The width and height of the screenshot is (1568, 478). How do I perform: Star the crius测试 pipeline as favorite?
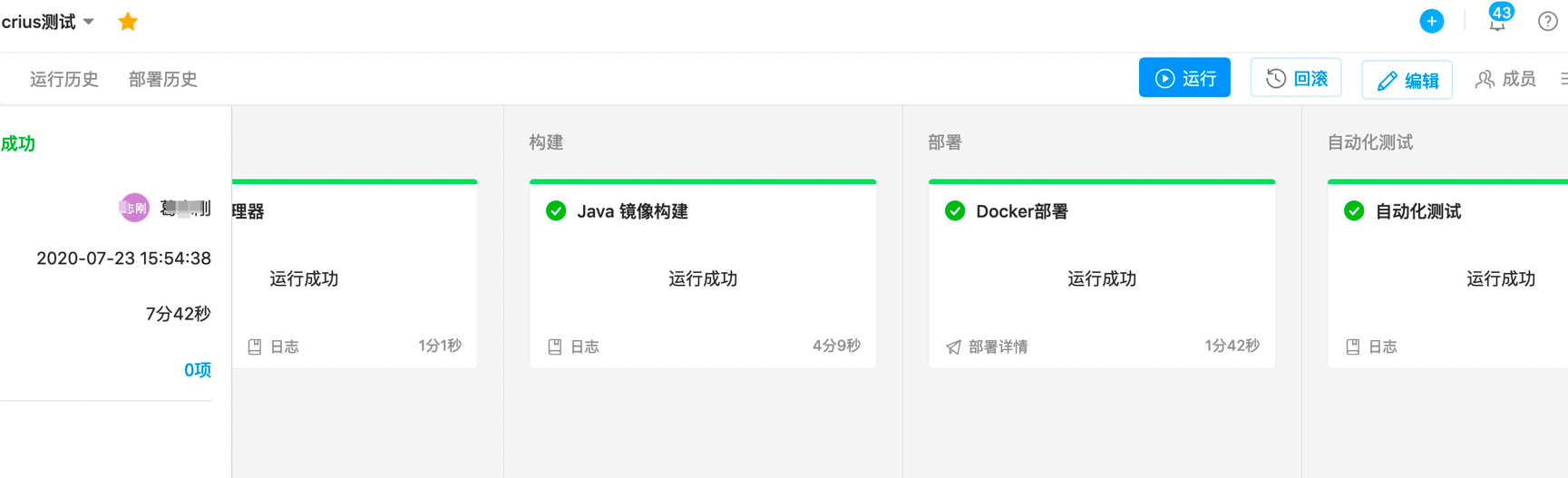pos(128,22)
